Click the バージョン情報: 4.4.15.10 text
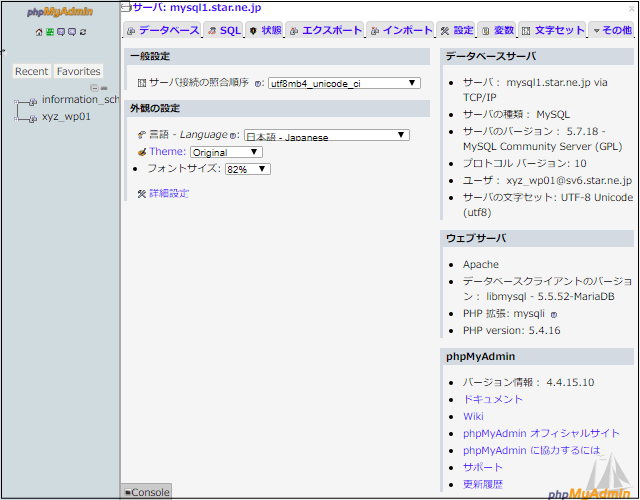The width and height of the screenshot is (640, 500). 529,382
